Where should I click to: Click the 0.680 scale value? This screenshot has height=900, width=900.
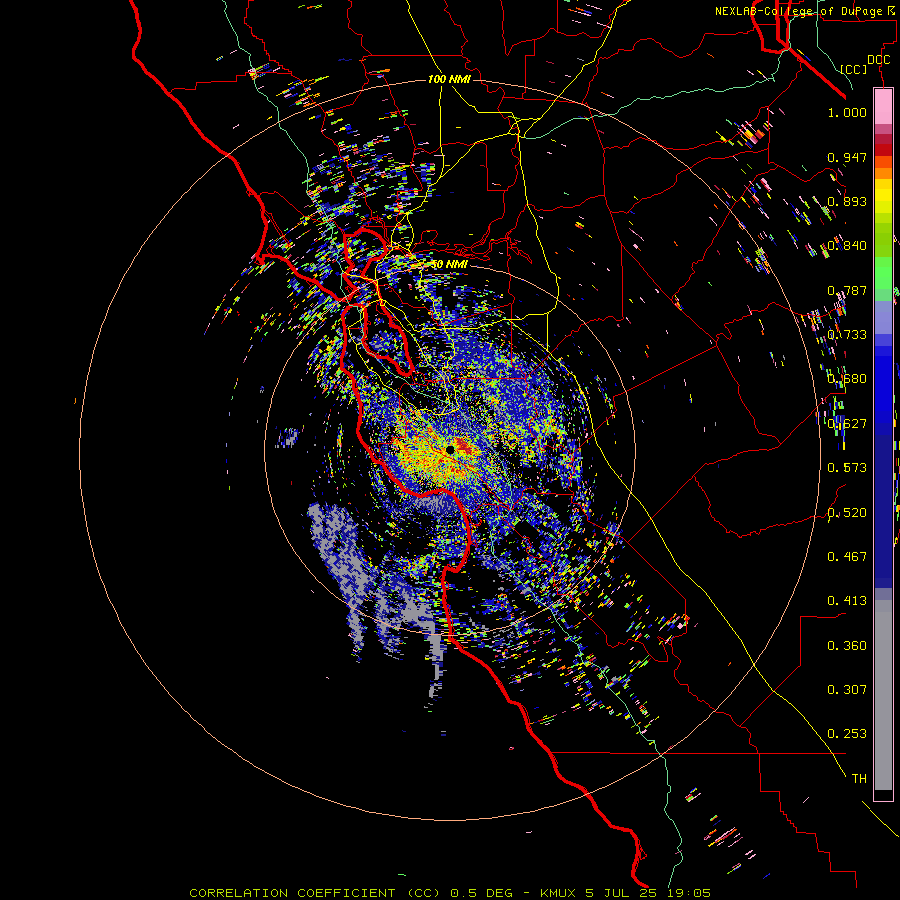coord(847,379)
